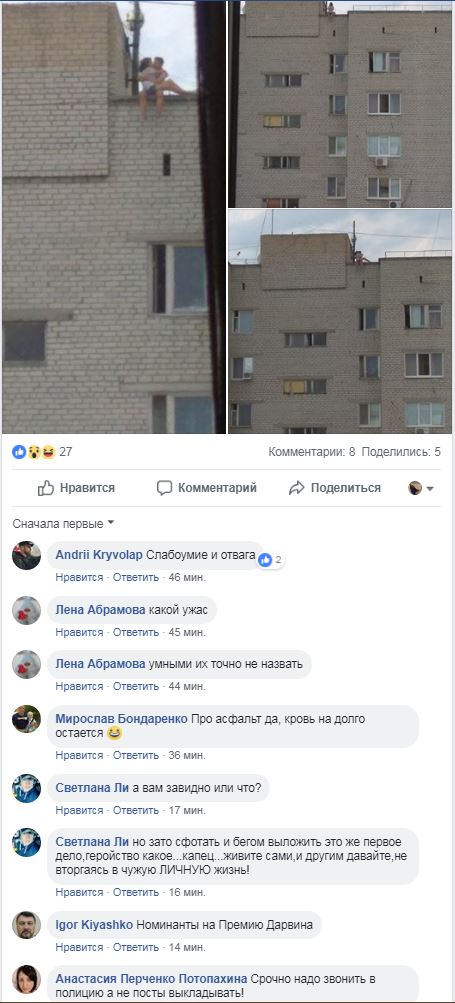
Task: Open the profile selector dropdown next to Поделиться
Action: [422, 488]
